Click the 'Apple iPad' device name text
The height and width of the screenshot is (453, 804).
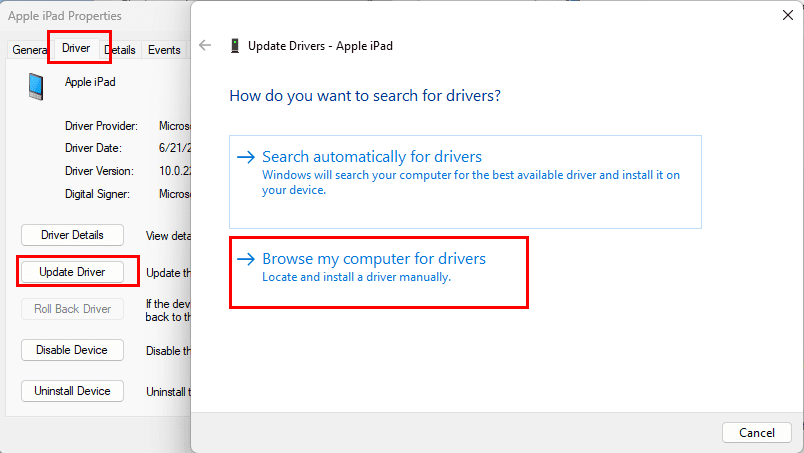[90, 82]
